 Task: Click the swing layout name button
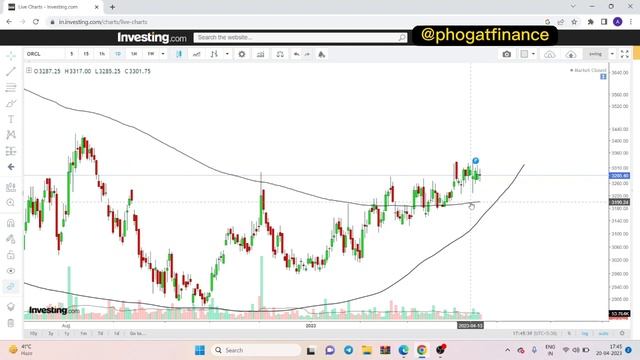click(595, 54)
